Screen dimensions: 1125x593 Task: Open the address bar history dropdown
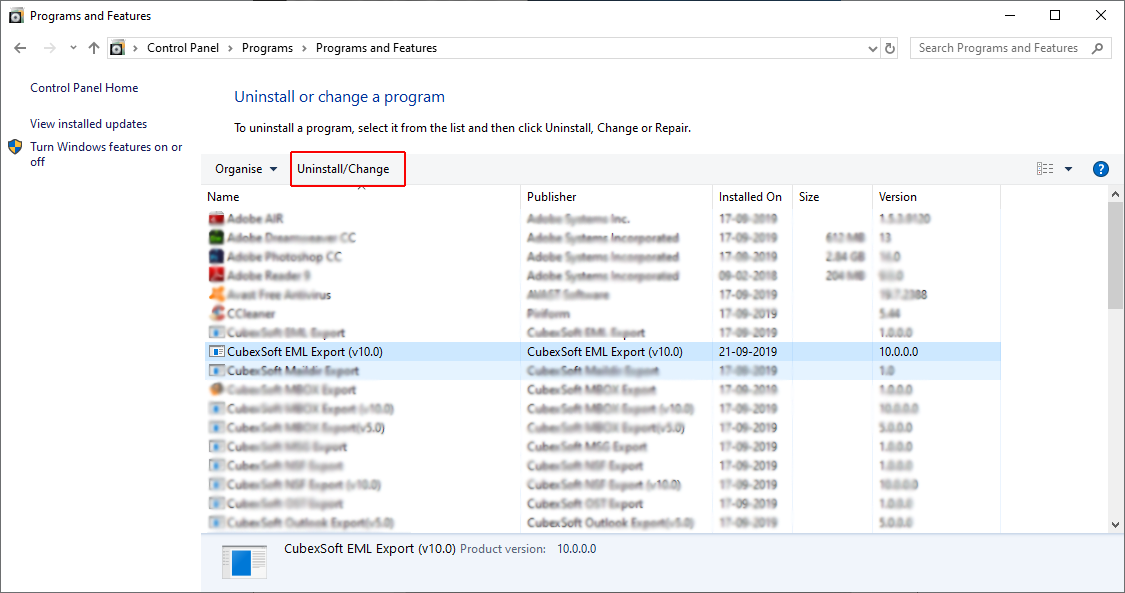[x=872, y=49]
